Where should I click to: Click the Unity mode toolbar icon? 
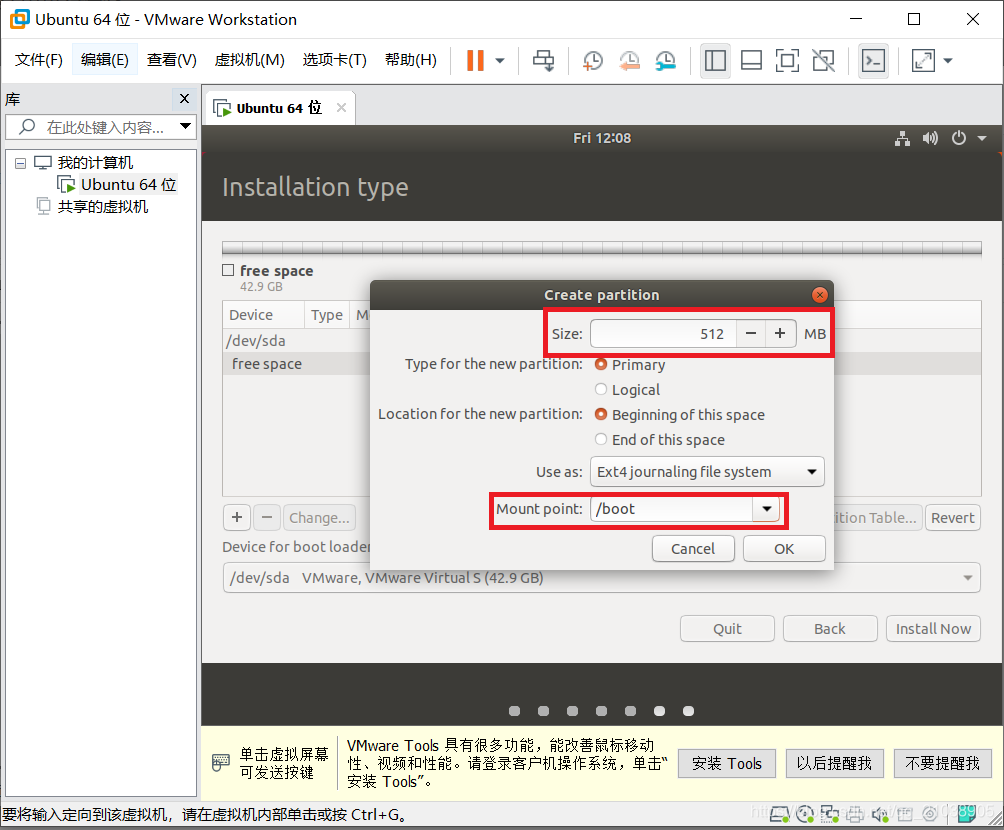click(x=823, y=61)
